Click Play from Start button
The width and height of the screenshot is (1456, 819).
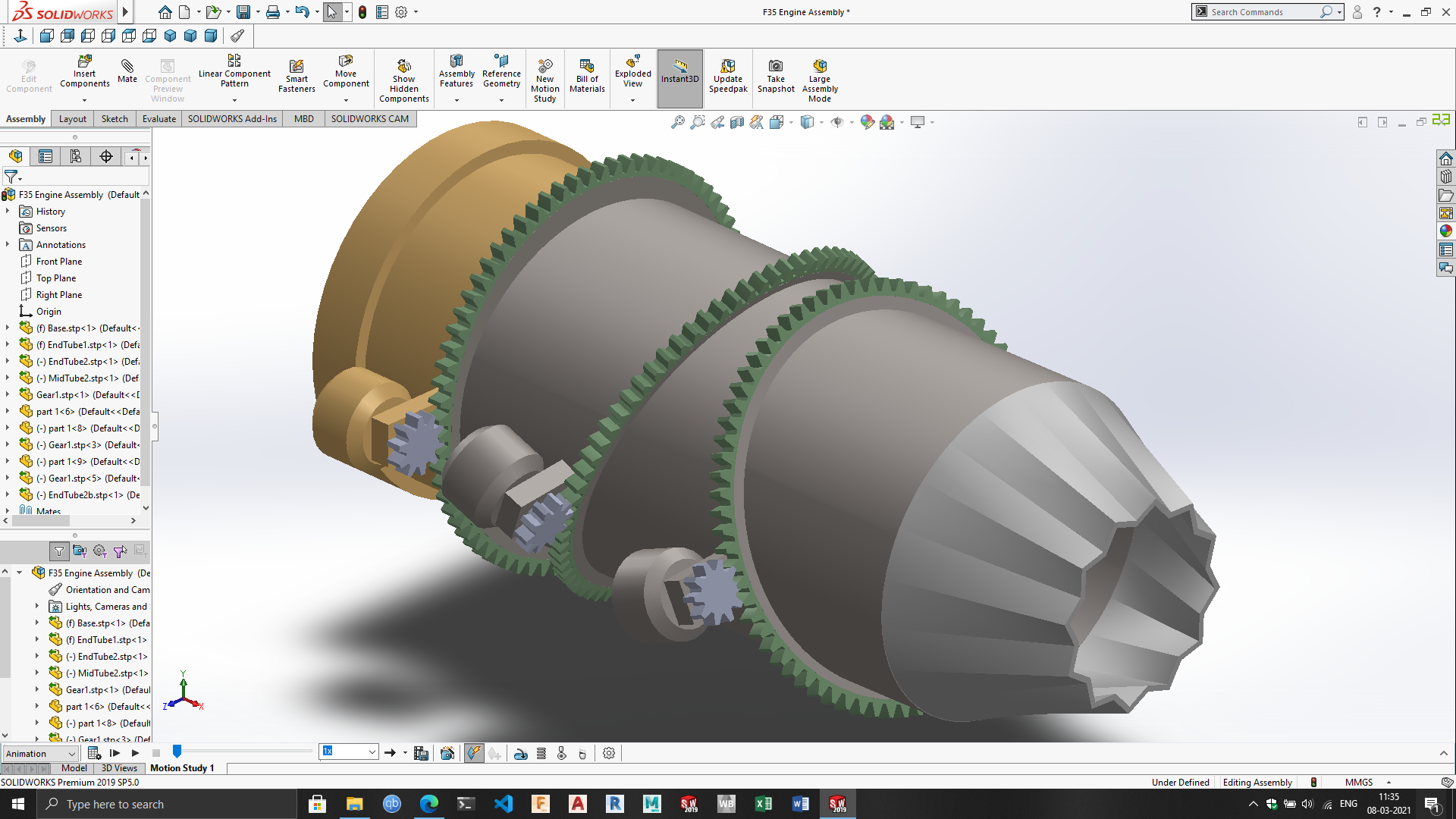(x=115, y=753)
